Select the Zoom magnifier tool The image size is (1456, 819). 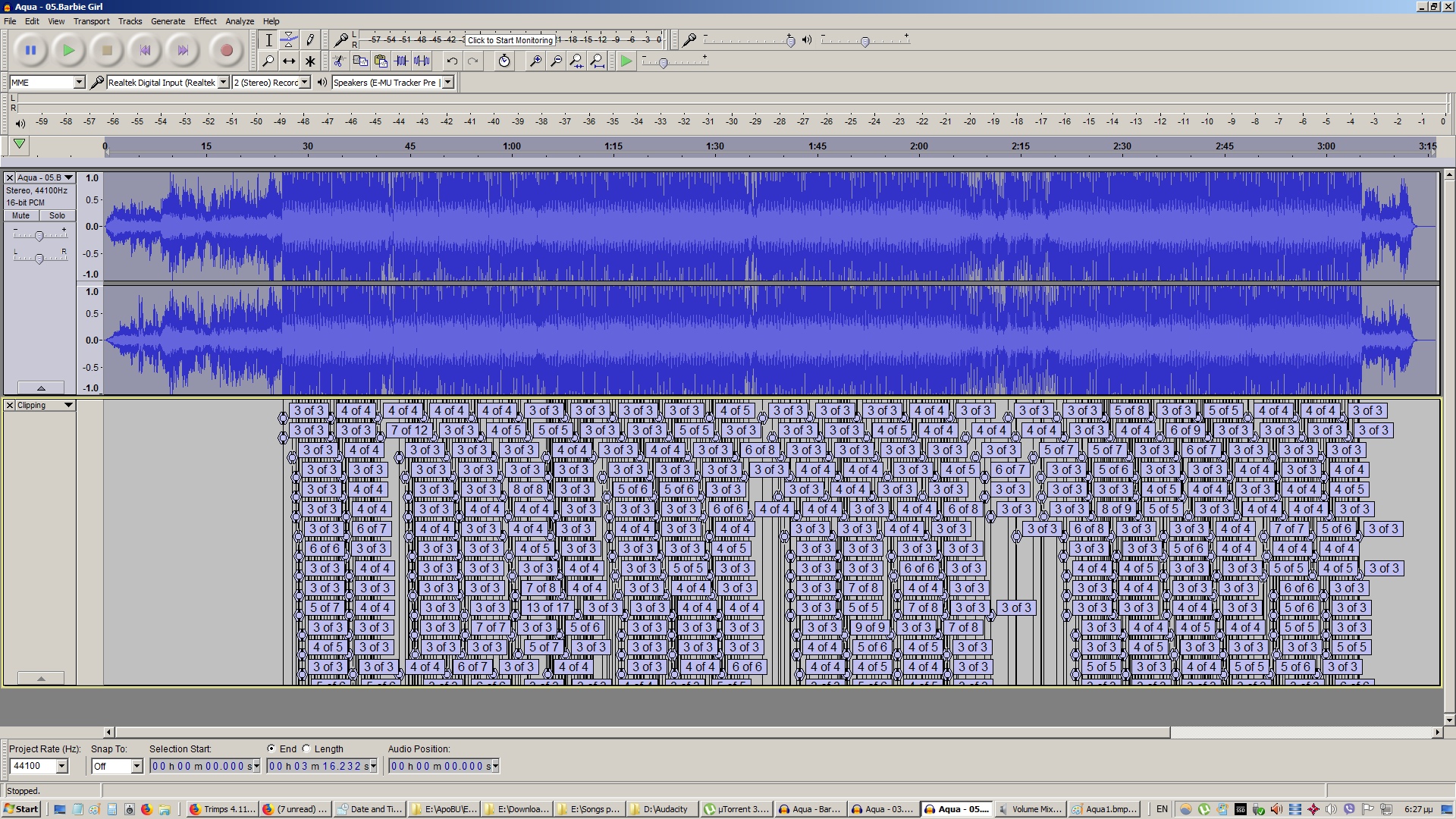tap(268, 61)
